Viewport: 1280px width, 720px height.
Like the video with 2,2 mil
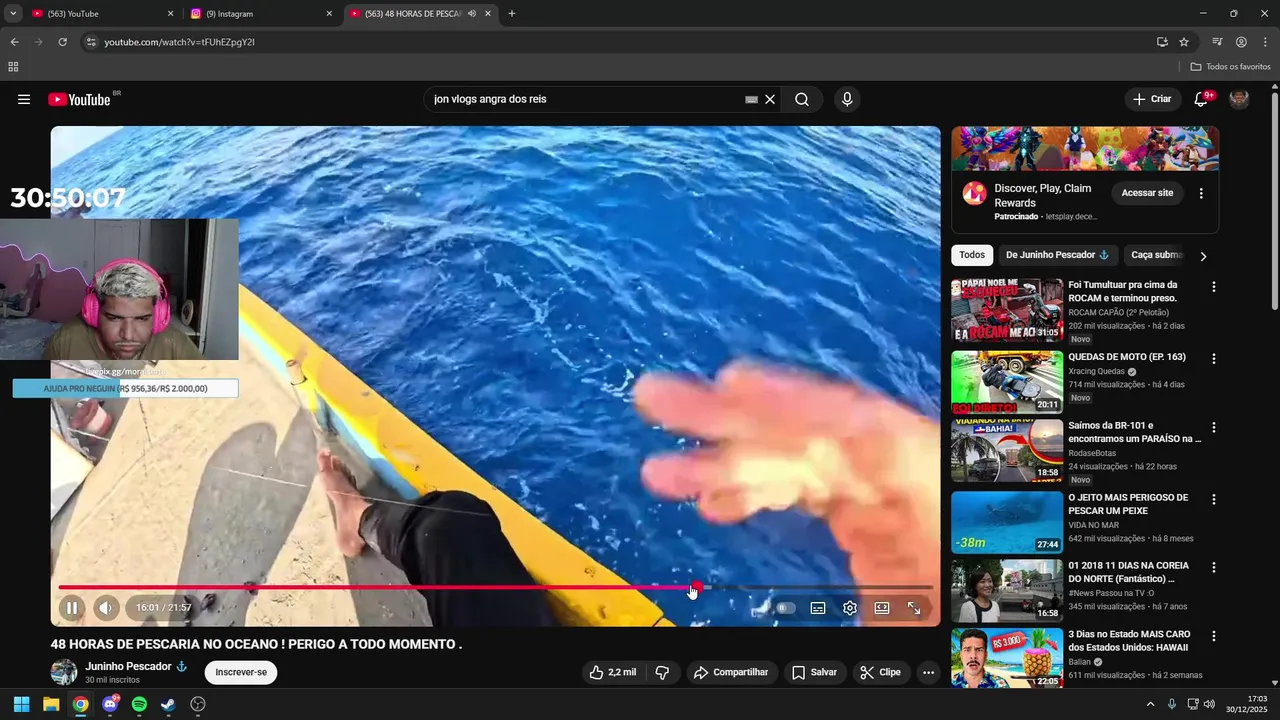(x=613, y=672)
